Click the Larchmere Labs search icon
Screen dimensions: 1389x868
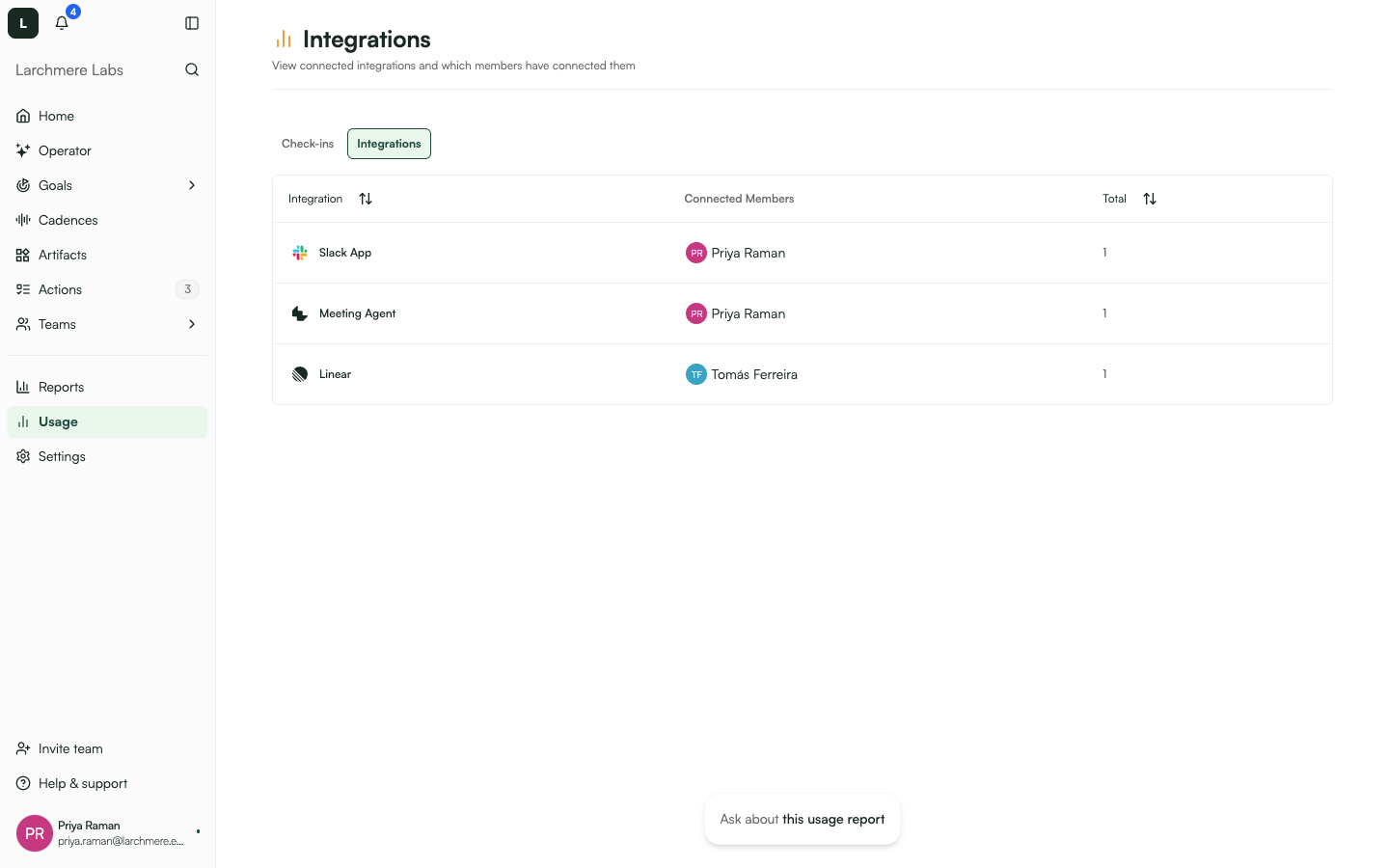point(192,69)
